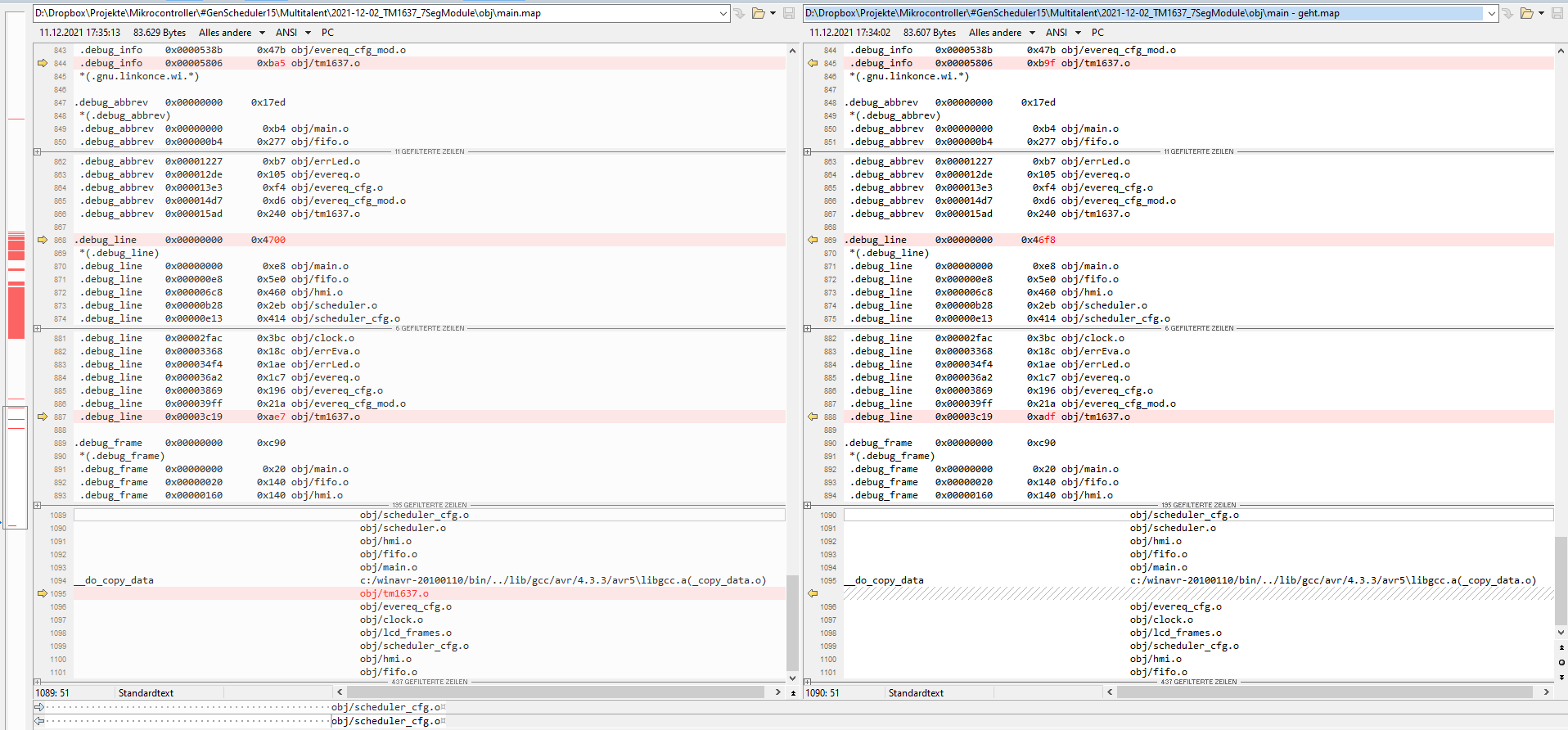Image resolution: width=1568 pixels, height=730 pixels.
Task: Open right ANSI encoding dropdown
Action: 1078,33
